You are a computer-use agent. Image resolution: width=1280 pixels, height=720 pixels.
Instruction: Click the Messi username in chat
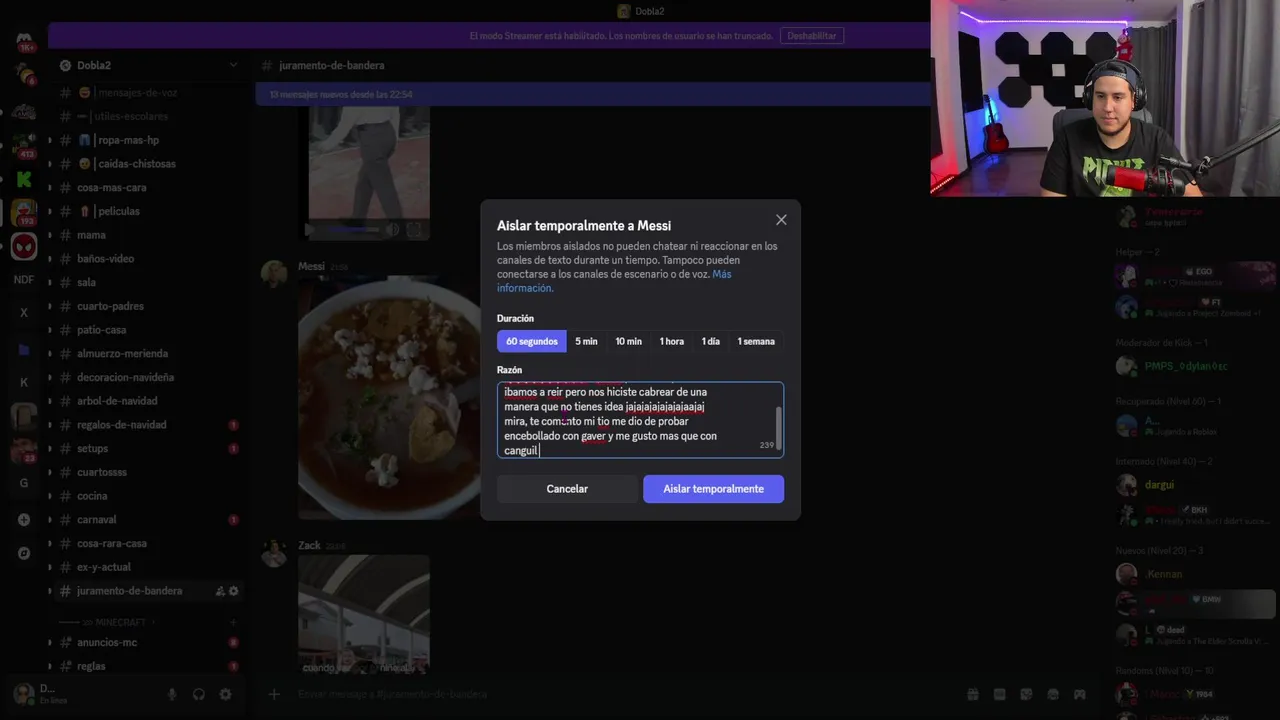(x=311, y=267)
